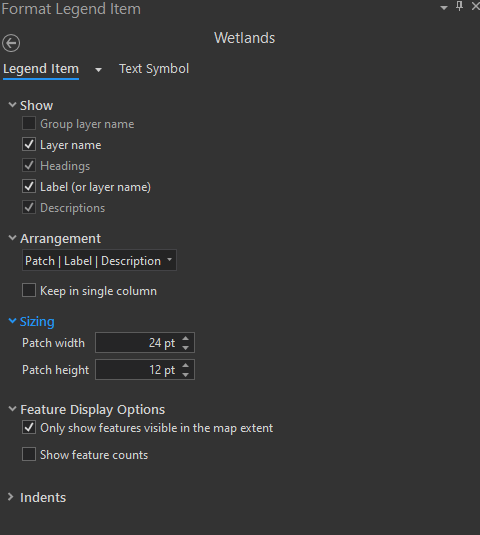Viewport: 480px width, 535px height.
Task: Decrease Patch height with down arrow
Action: tap(185, 374)
